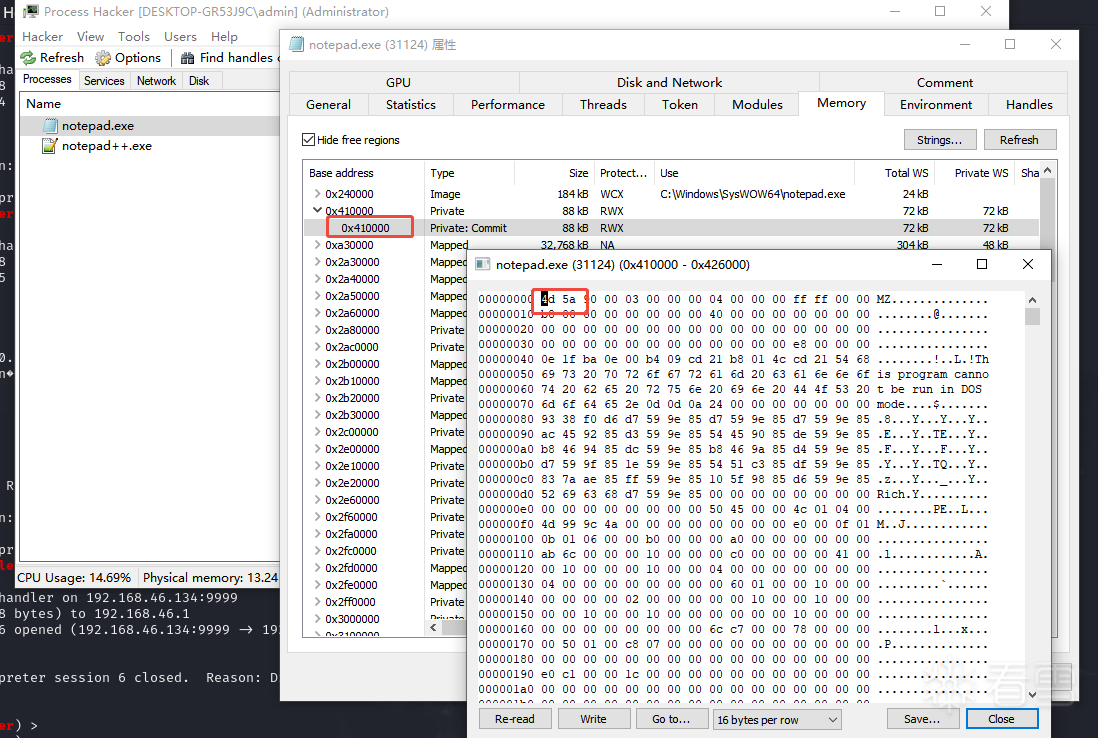Switch to the Network tab in Process Hacker

[156, 81]
